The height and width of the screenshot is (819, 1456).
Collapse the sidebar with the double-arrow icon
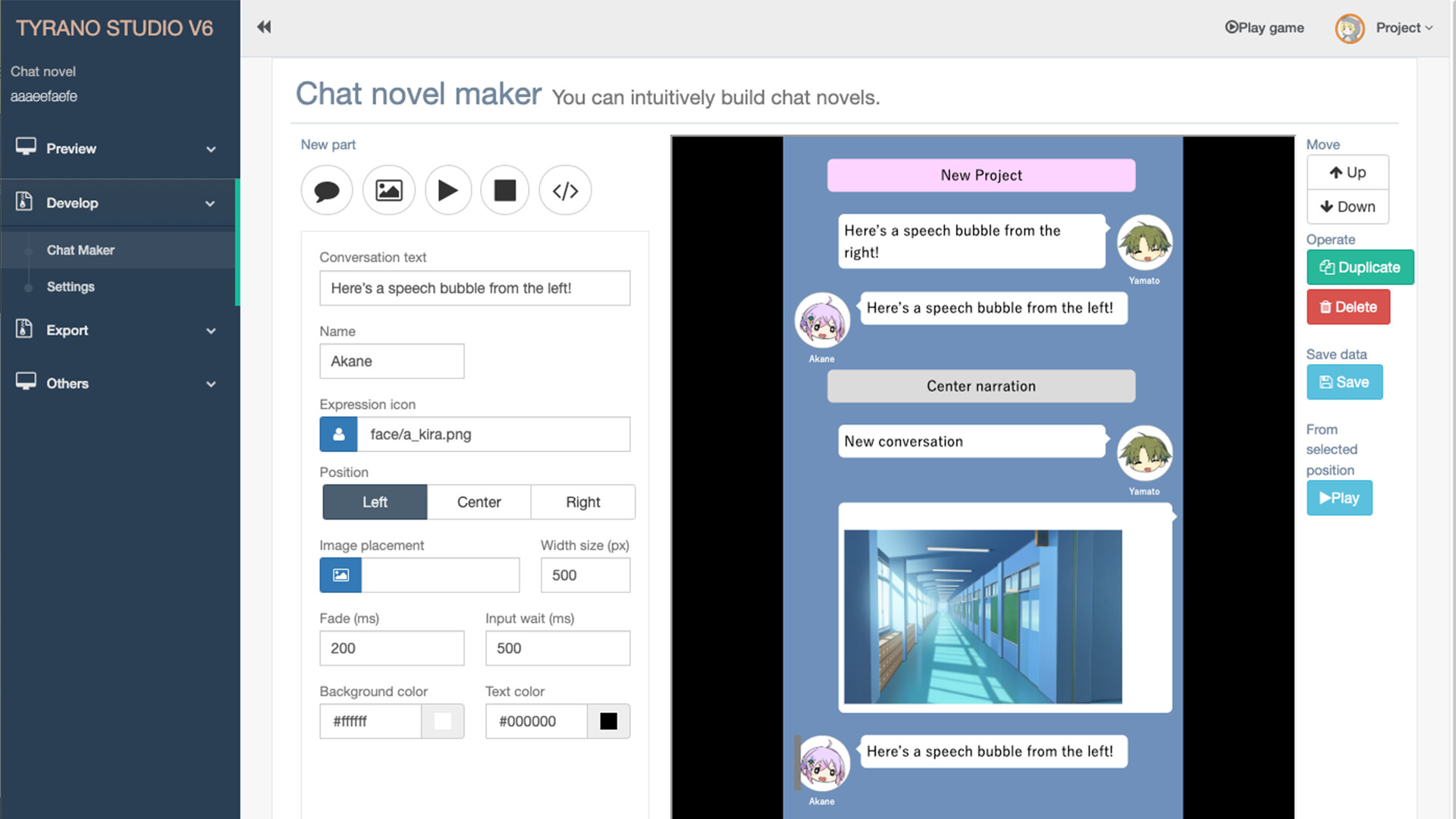click(x=263, y=27)
